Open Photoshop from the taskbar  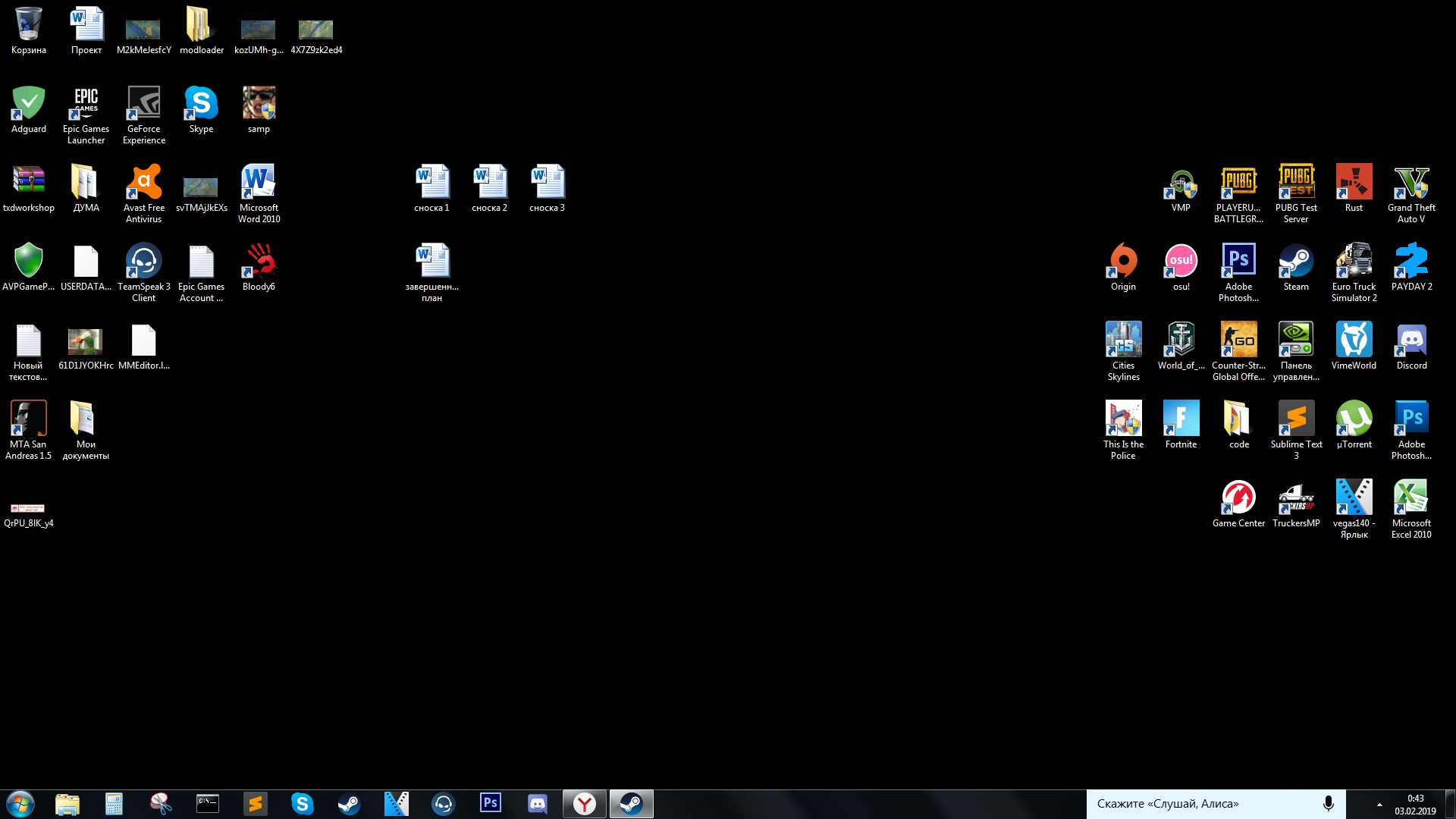[491, 804]
